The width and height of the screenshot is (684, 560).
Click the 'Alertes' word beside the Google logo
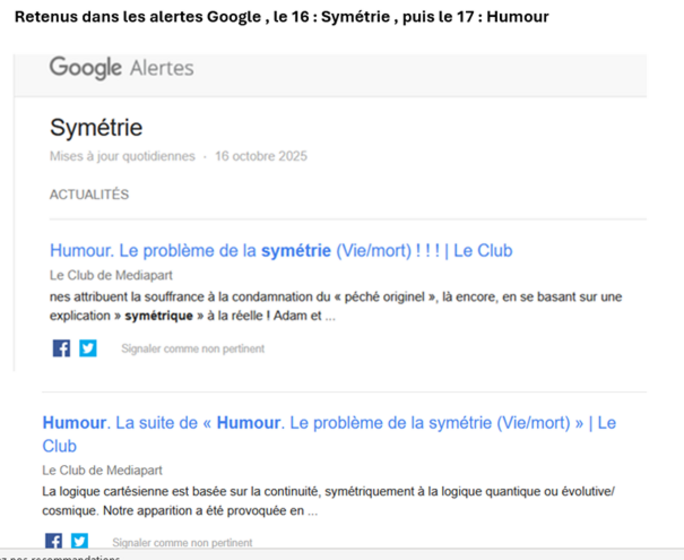tap(162, 69)
